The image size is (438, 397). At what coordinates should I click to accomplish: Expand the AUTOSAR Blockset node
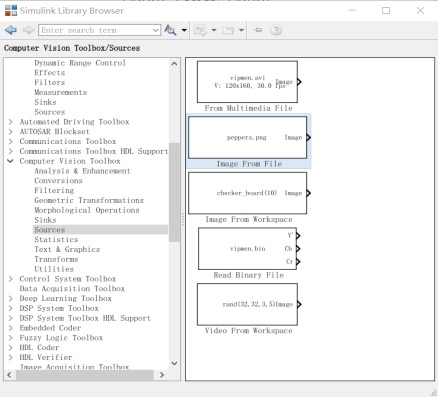[x=11, y=131]
